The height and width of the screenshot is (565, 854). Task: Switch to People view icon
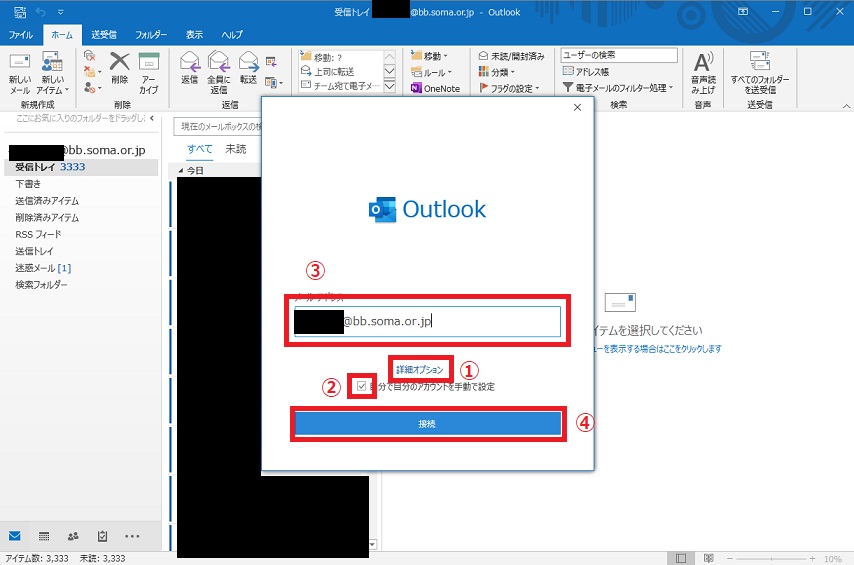point(73,536)
